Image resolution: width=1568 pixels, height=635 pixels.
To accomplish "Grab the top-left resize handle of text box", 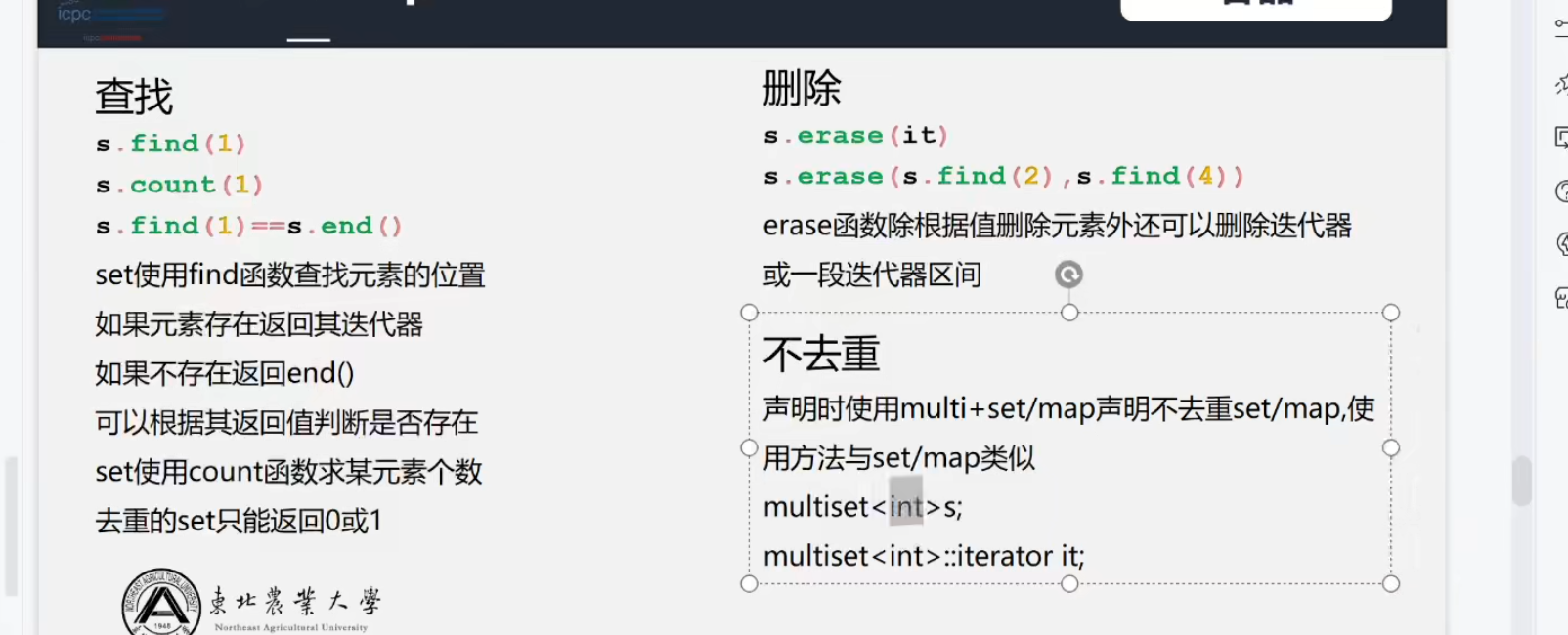I will [x=749, y=313].
